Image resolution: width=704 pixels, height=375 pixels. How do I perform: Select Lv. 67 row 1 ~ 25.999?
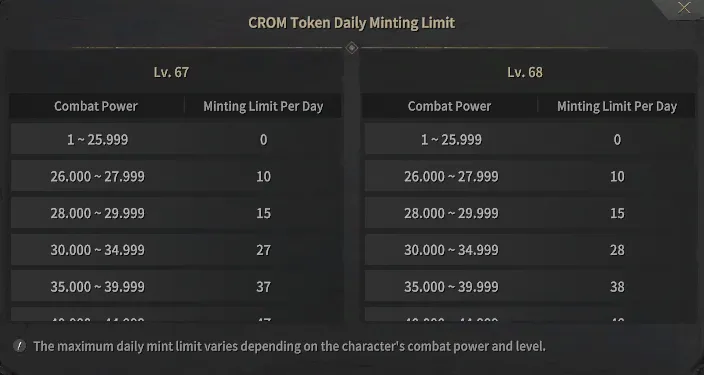tap(176, 139)
